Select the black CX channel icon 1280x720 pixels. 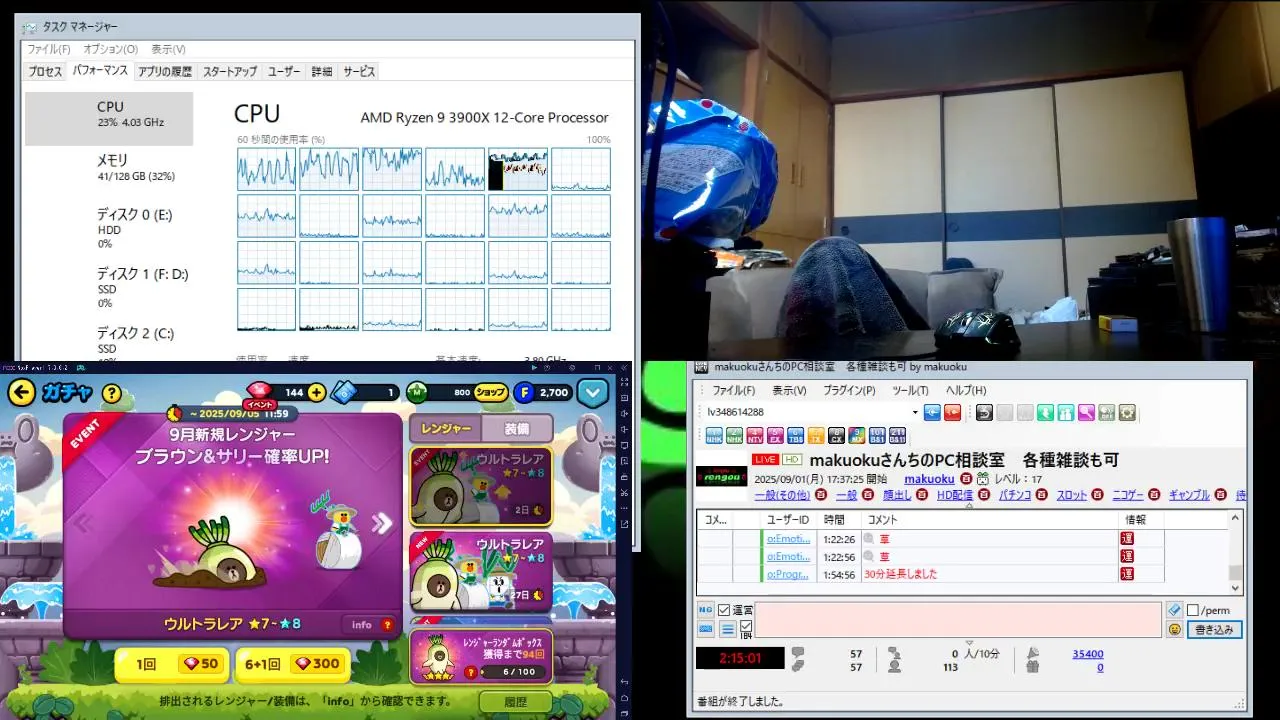coord(836,436)
